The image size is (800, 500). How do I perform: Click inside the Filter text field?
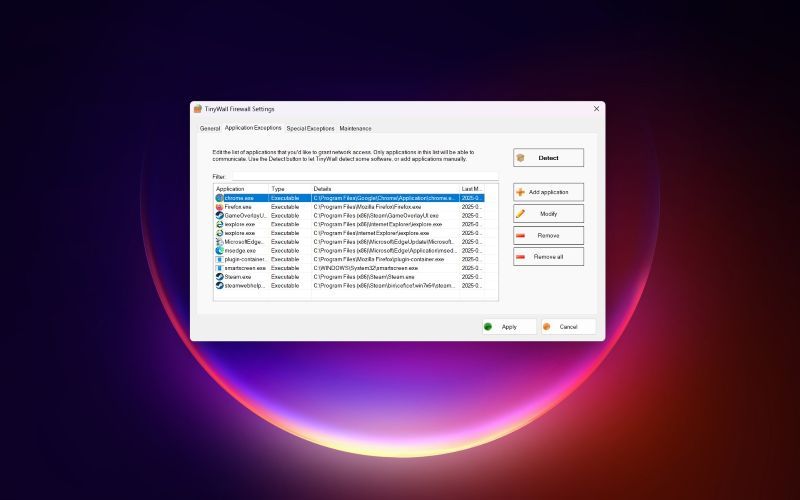point(365,177)
